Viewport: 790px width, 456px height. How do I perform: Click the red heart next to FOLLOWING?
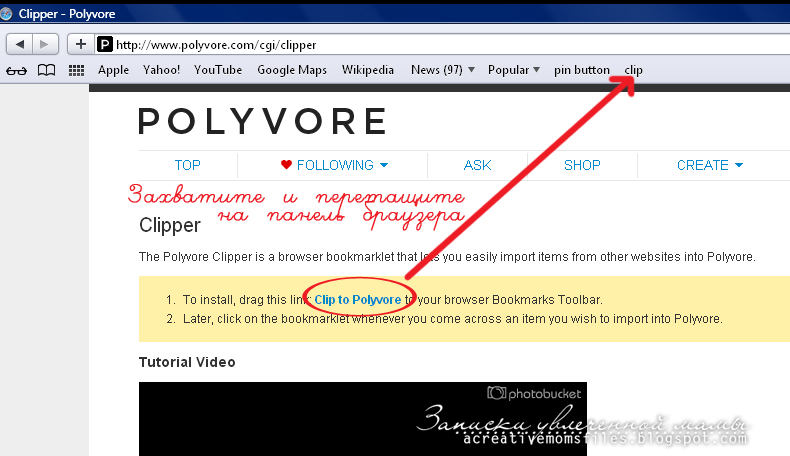pyautogui.click(x=286, y=164)
